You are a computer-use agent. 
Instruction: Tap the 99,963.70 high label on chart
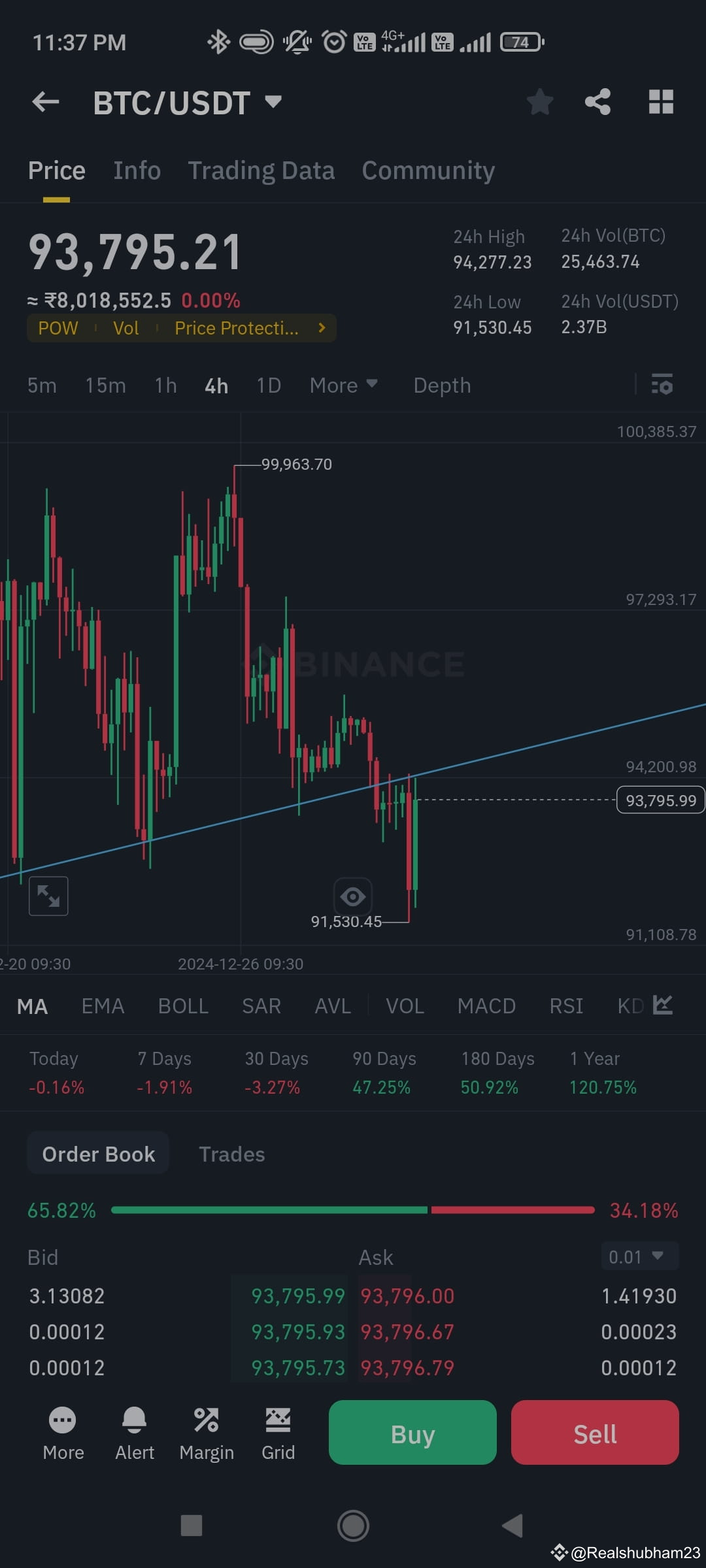(x=297, y=464)
